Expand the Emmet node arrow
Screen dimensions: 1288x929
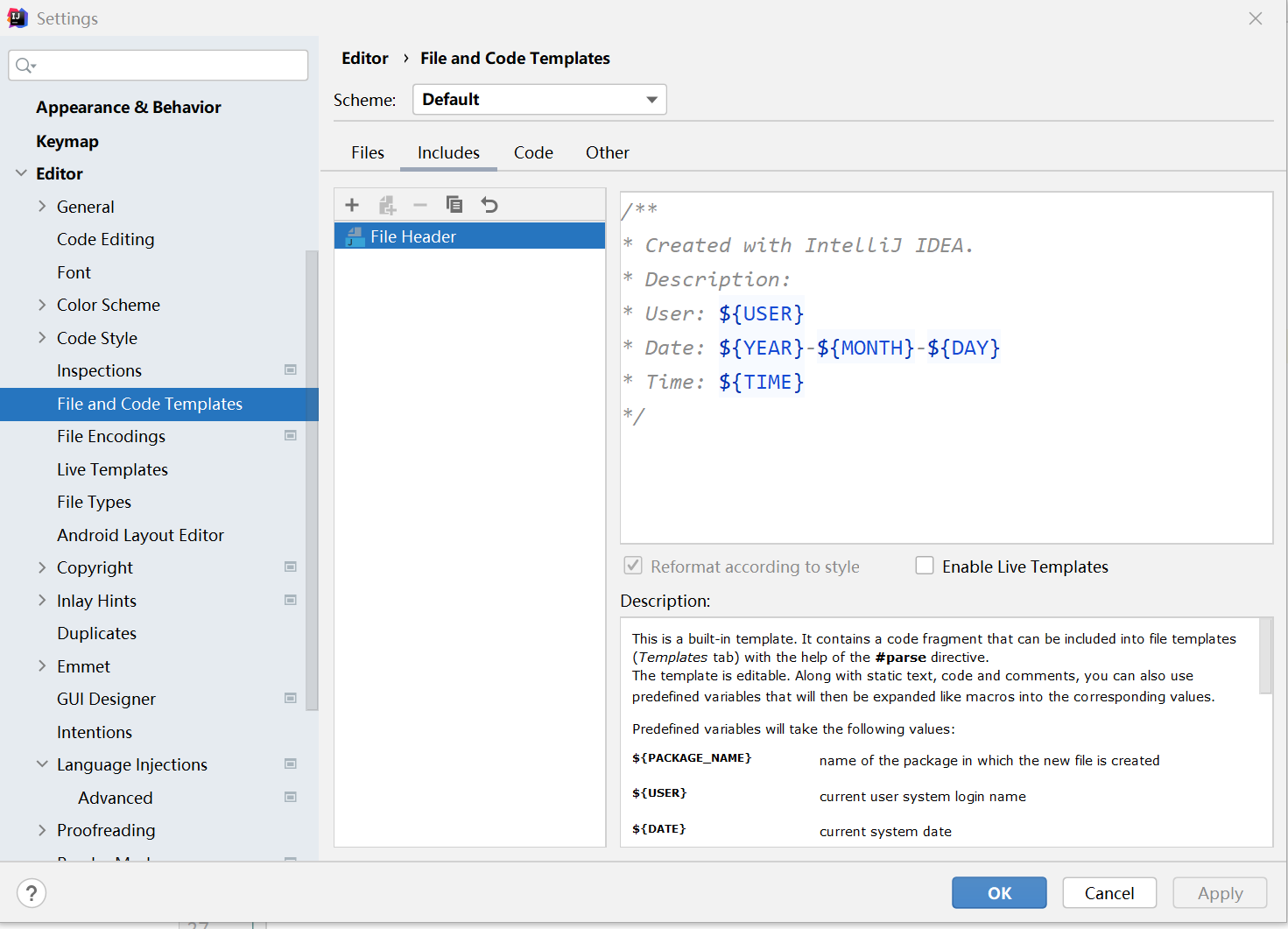click(42, 666)
